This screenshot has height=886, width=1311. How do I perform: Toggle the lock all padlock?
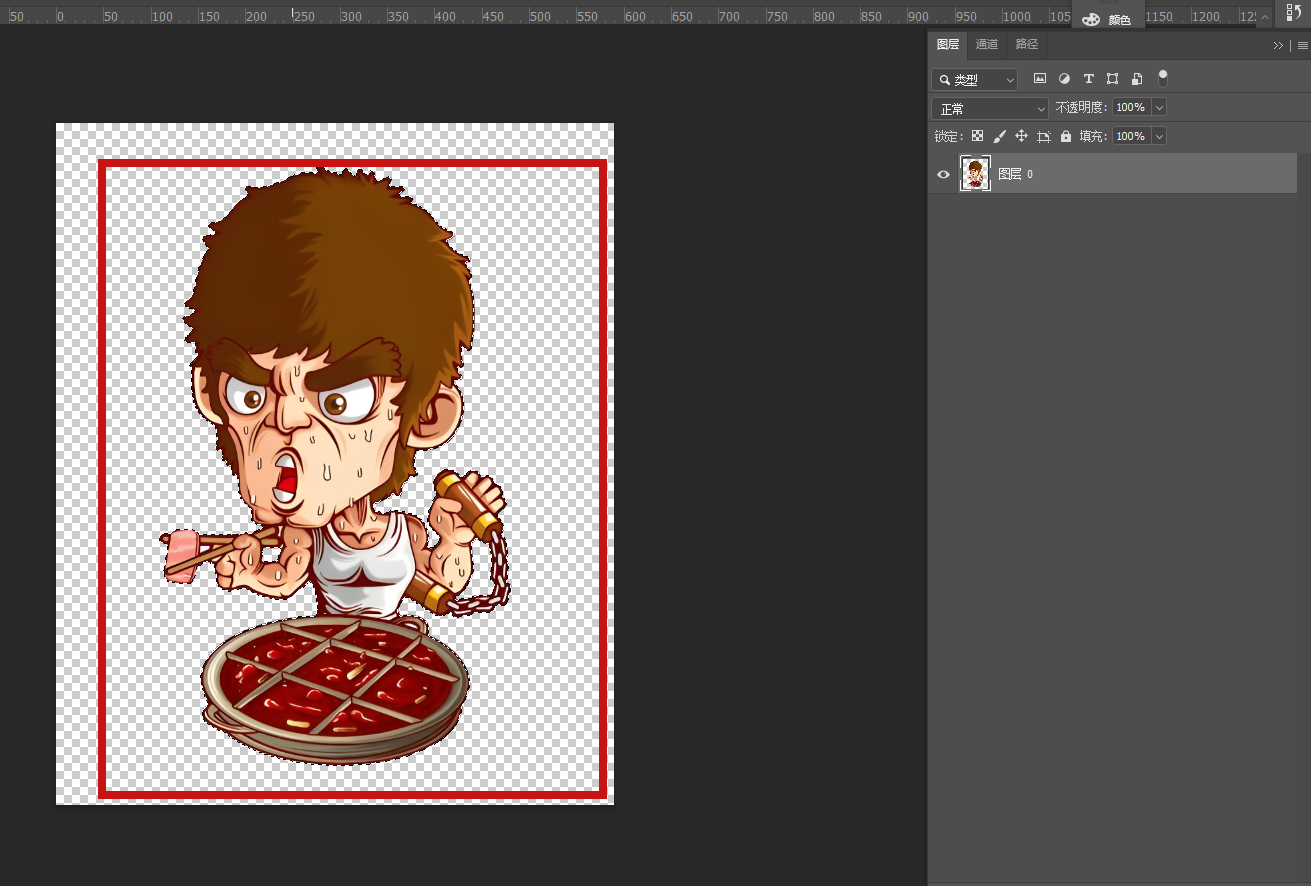point(1066,136)
